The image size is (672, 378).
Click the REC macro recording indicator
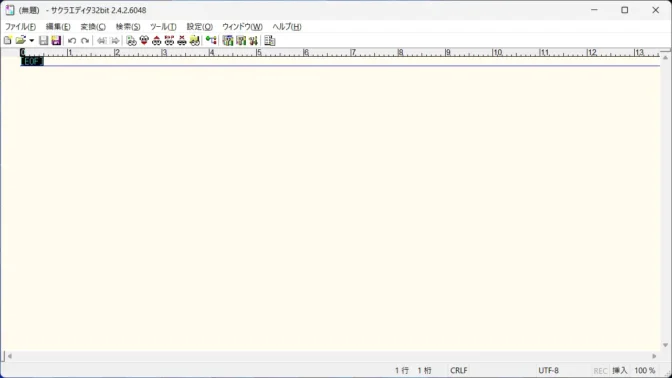tap(600, 371)
